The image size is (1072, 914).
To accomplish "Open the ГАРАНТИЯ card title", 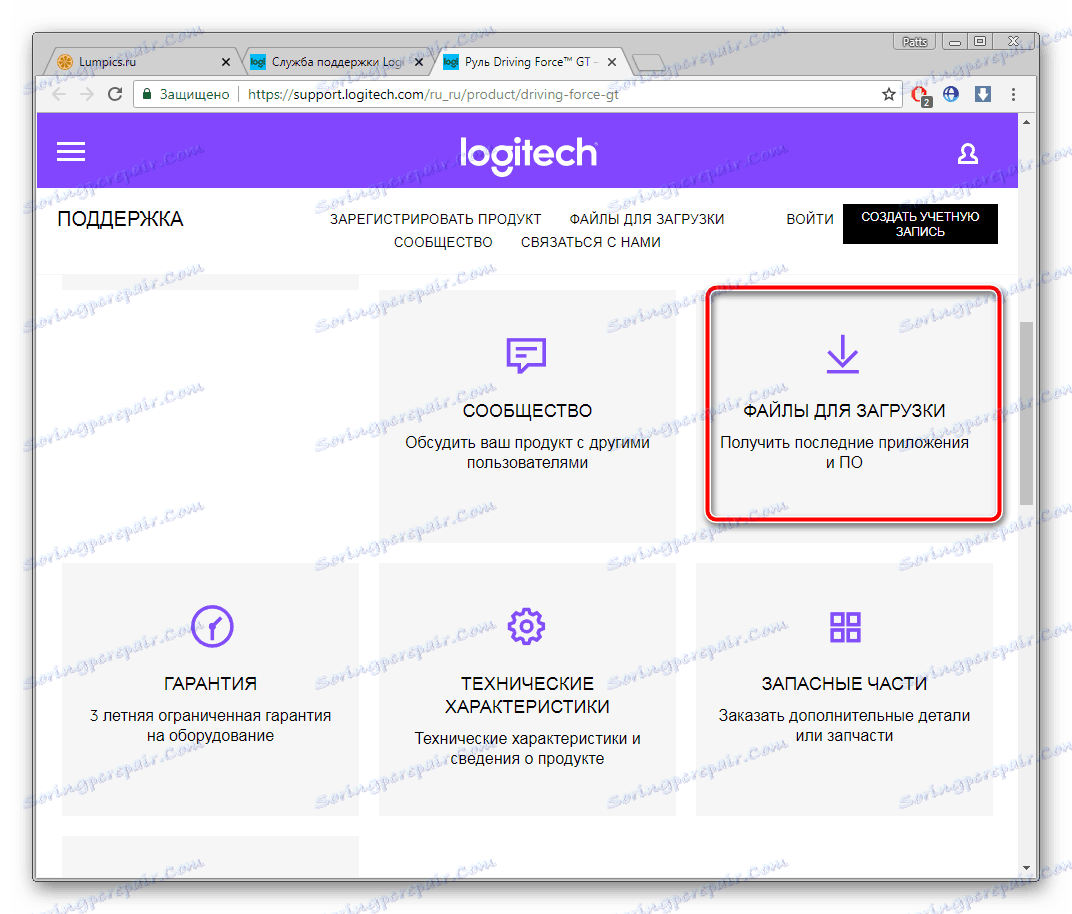I will [211, 684].
